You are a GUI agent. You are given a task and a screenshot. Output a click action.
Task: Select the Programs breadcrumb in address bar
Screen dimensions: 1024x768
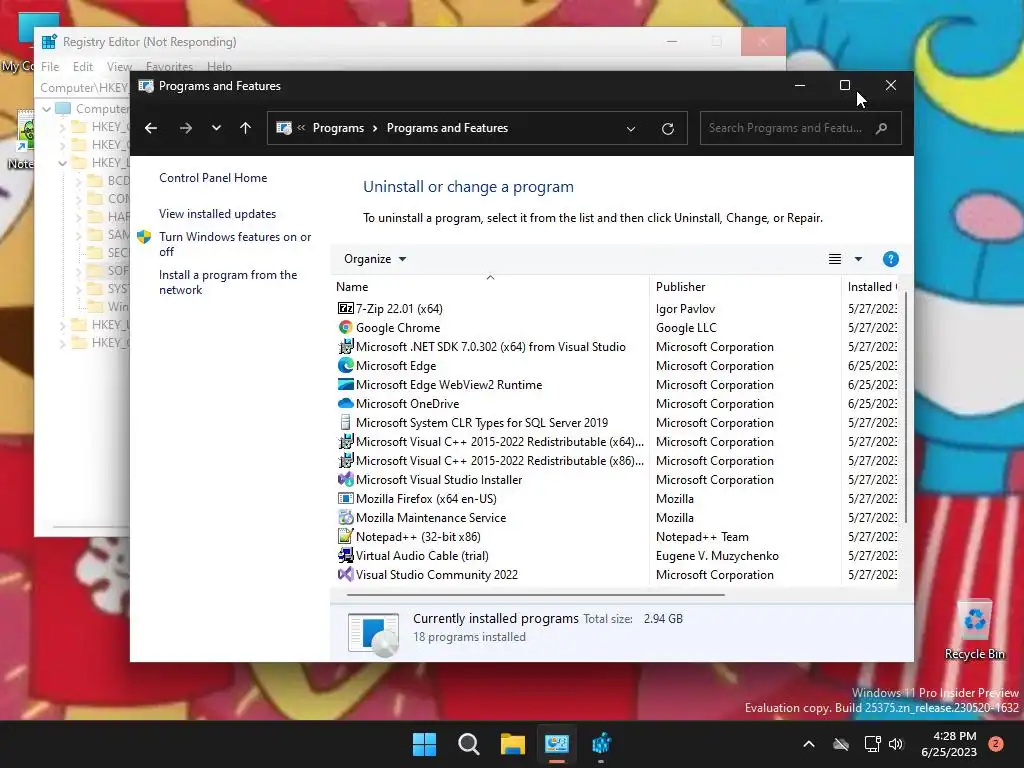click(338, 128)
